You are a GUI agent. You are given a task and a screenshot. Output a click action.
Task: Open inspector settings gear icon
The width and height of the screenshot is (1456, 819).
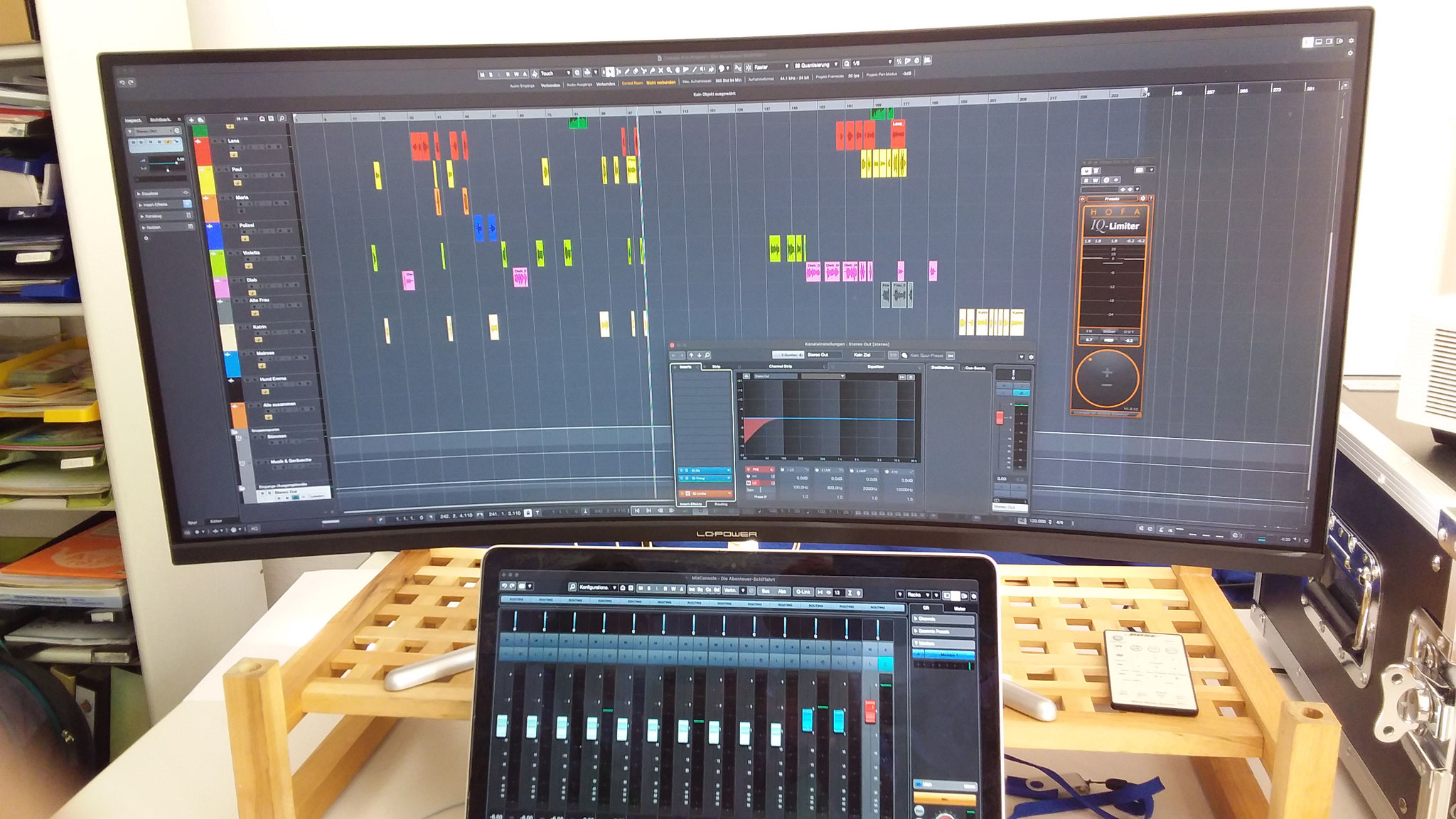(x=146, y=238)
